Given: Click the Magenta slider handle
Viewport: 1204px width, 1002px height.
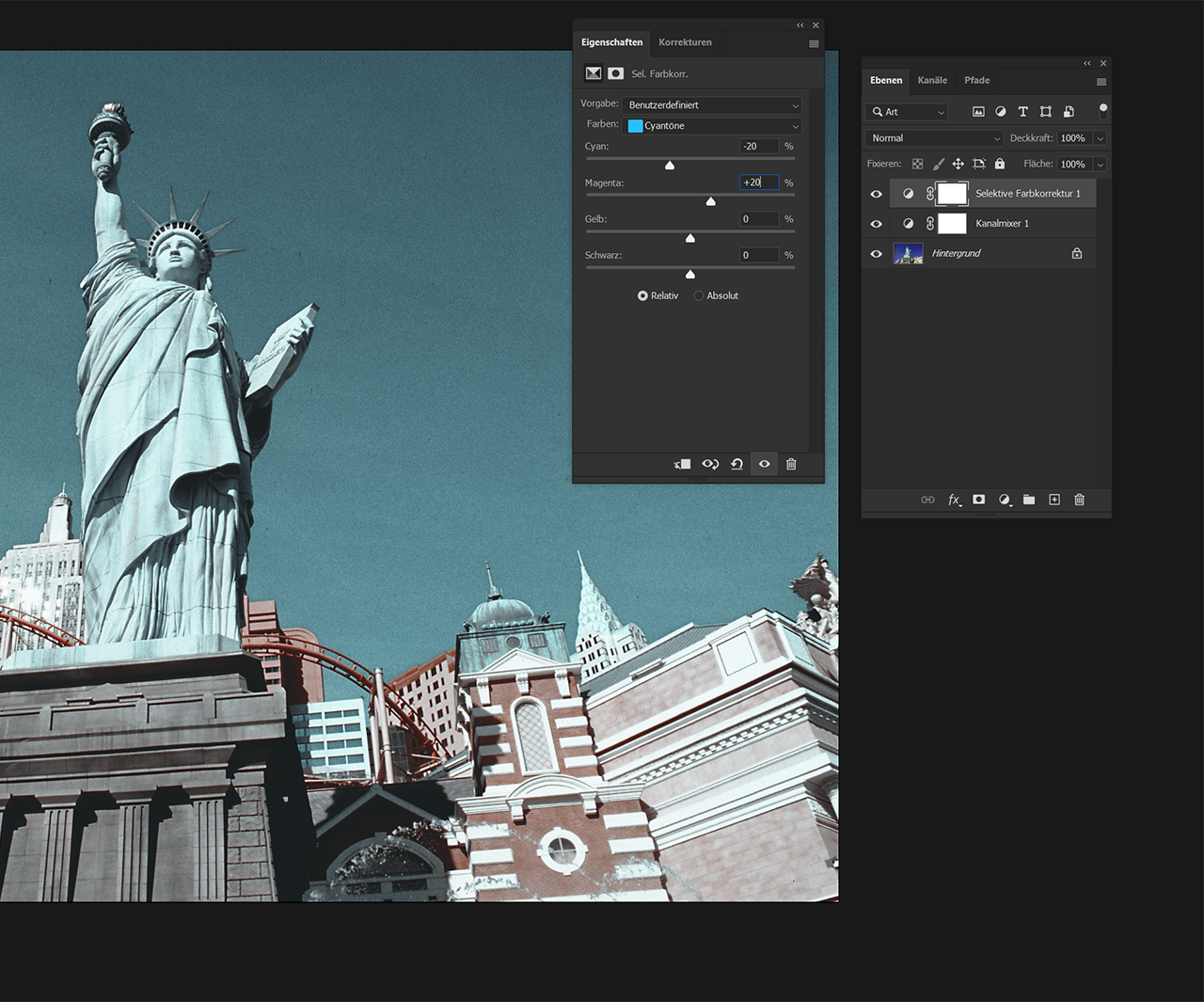Looking at the screenshot, I should (x=711, y=201).
